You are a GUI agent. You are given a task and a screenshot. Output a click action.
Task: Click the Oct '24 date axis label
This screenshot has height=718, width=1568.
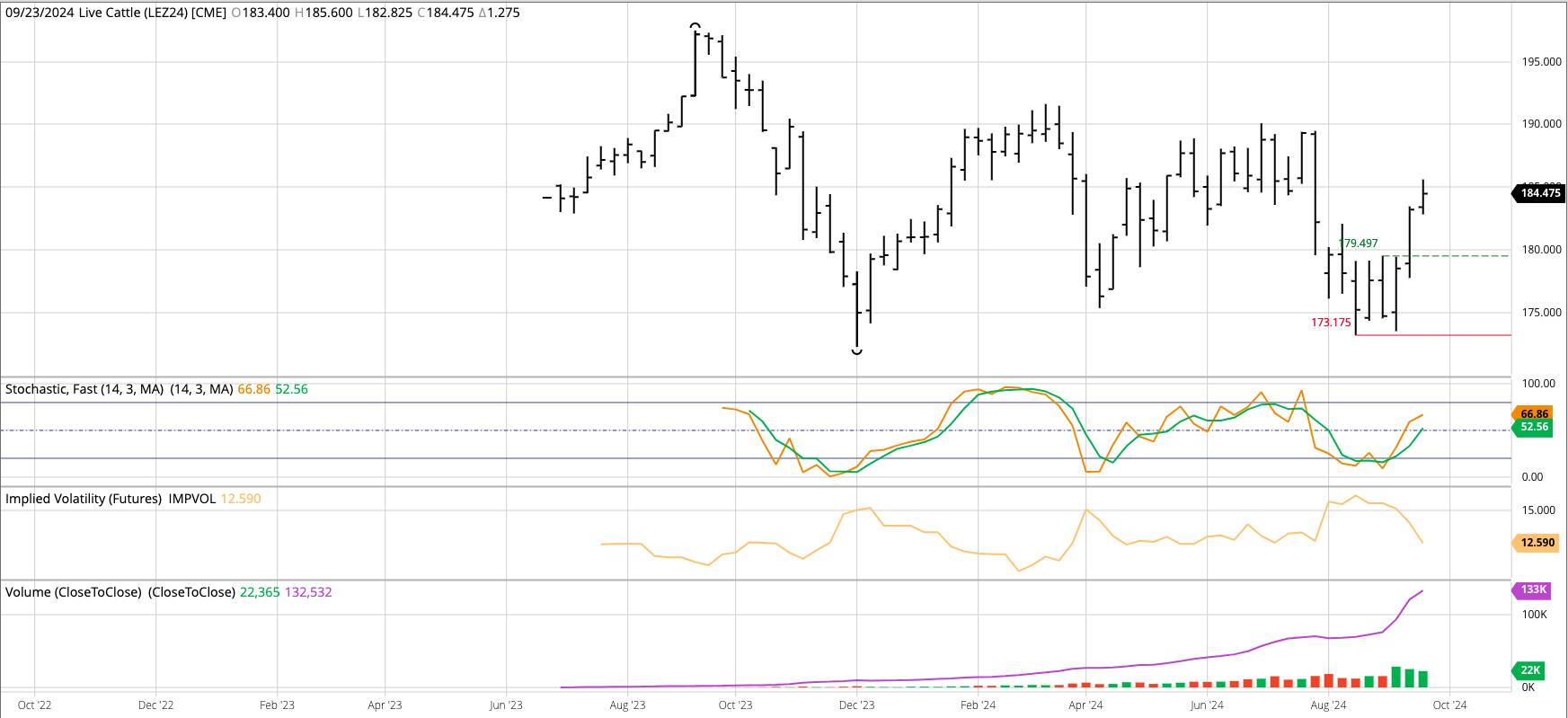click(x=1448, y=705)
